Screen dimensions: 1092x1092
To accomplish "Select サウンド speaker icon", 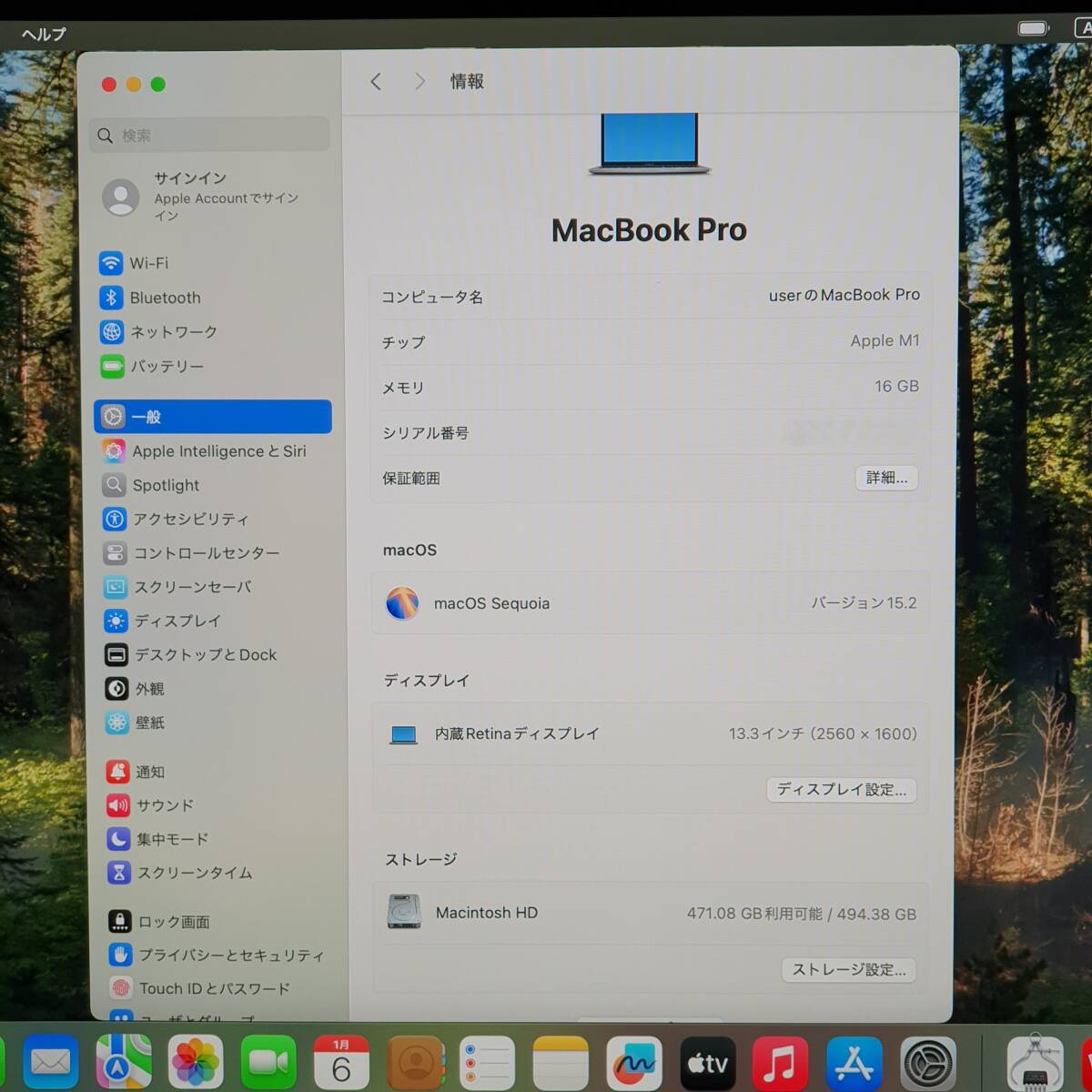I will click(118, 805).
